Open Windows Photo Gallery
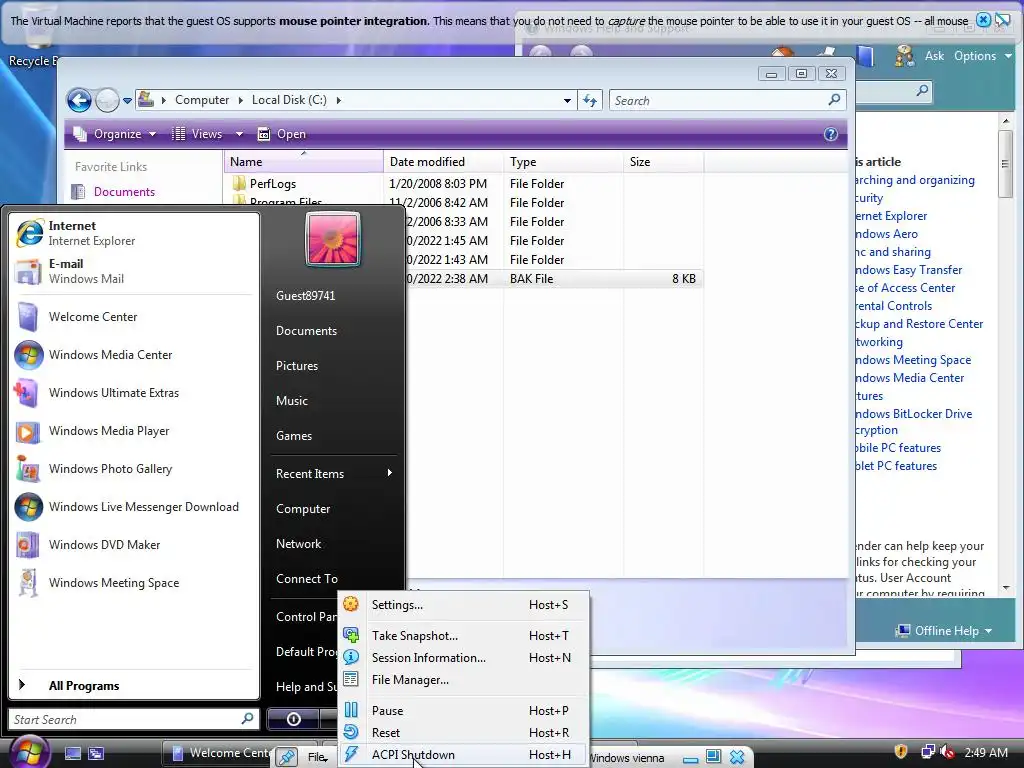Viewport: 1024px width, 768px height. 134,469
